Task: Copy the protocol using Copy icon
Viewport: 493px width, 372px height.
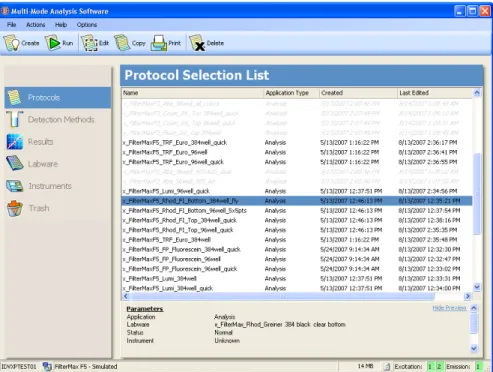Action: [x=122, y=43]
